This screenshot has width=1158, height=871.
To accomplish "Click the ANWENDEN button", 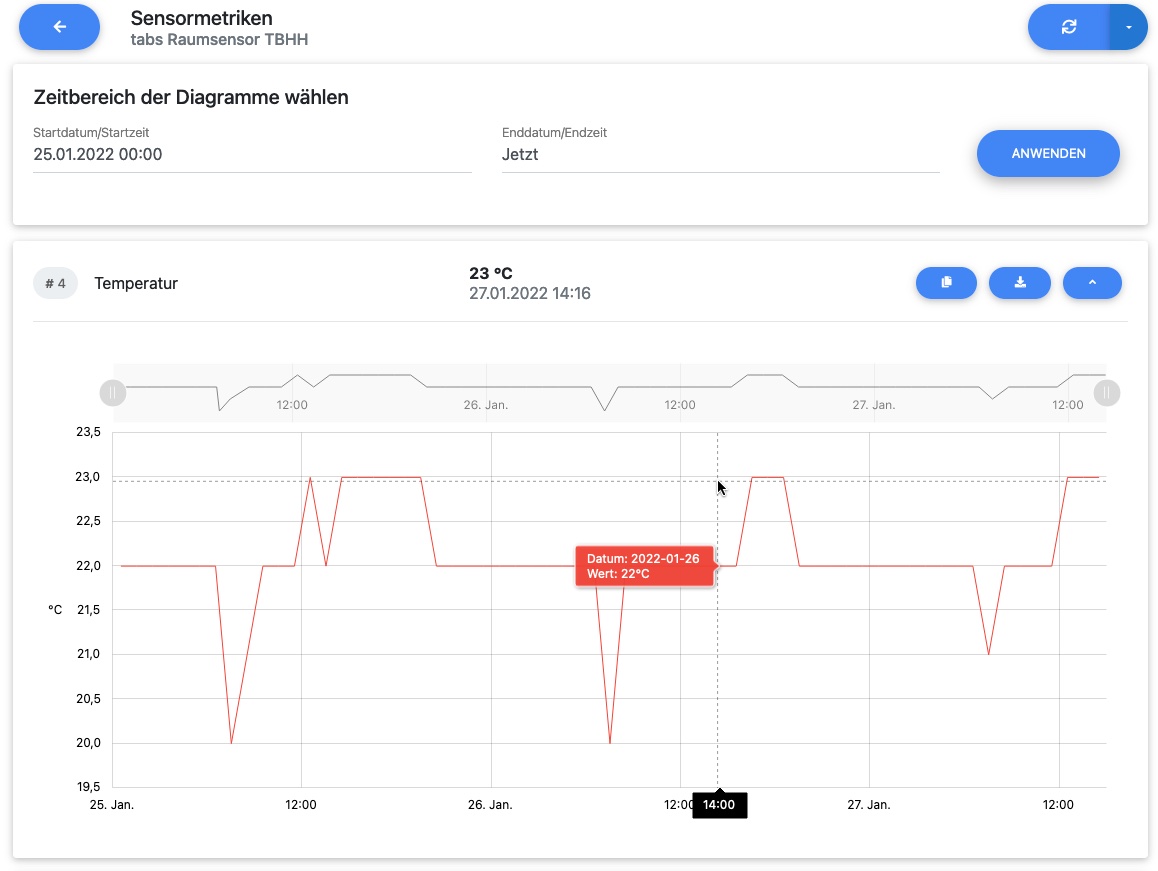I will pos(1047,154).
